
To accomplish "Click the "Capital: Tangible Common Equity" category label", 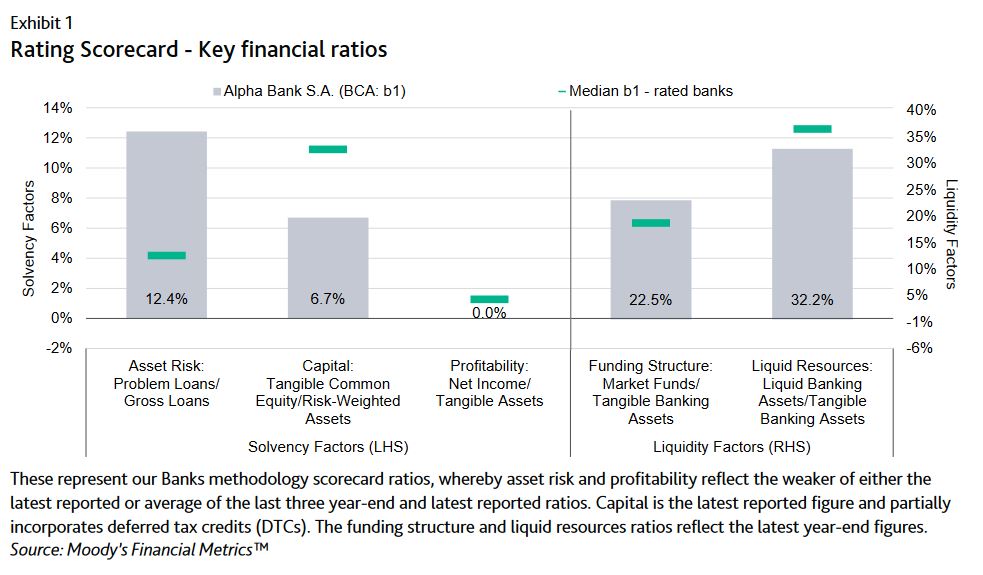I will (x=328, y=384).
